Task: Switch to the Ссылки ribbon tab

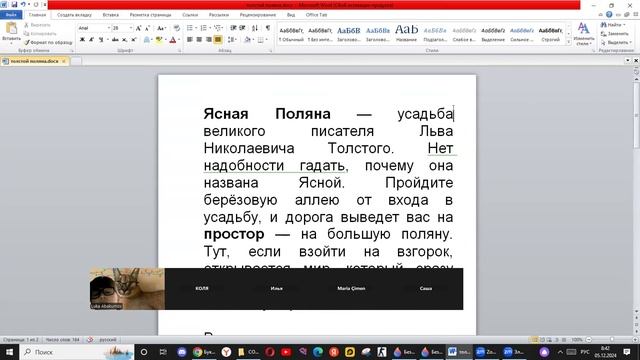Action: tap(190, 15)
